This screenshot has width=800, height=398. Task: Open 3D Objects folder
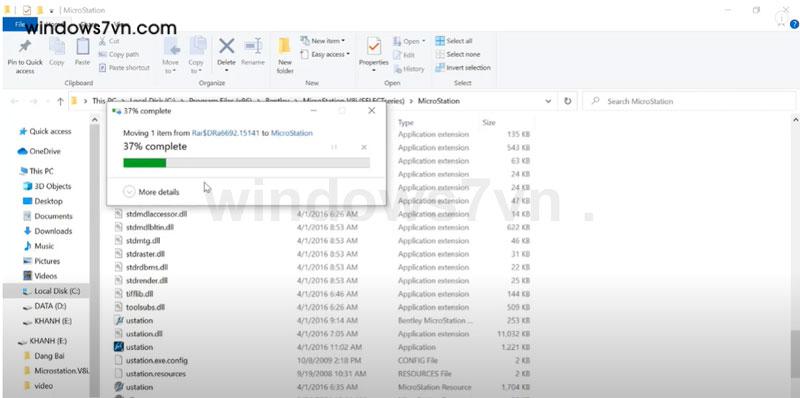click(47, 186)
